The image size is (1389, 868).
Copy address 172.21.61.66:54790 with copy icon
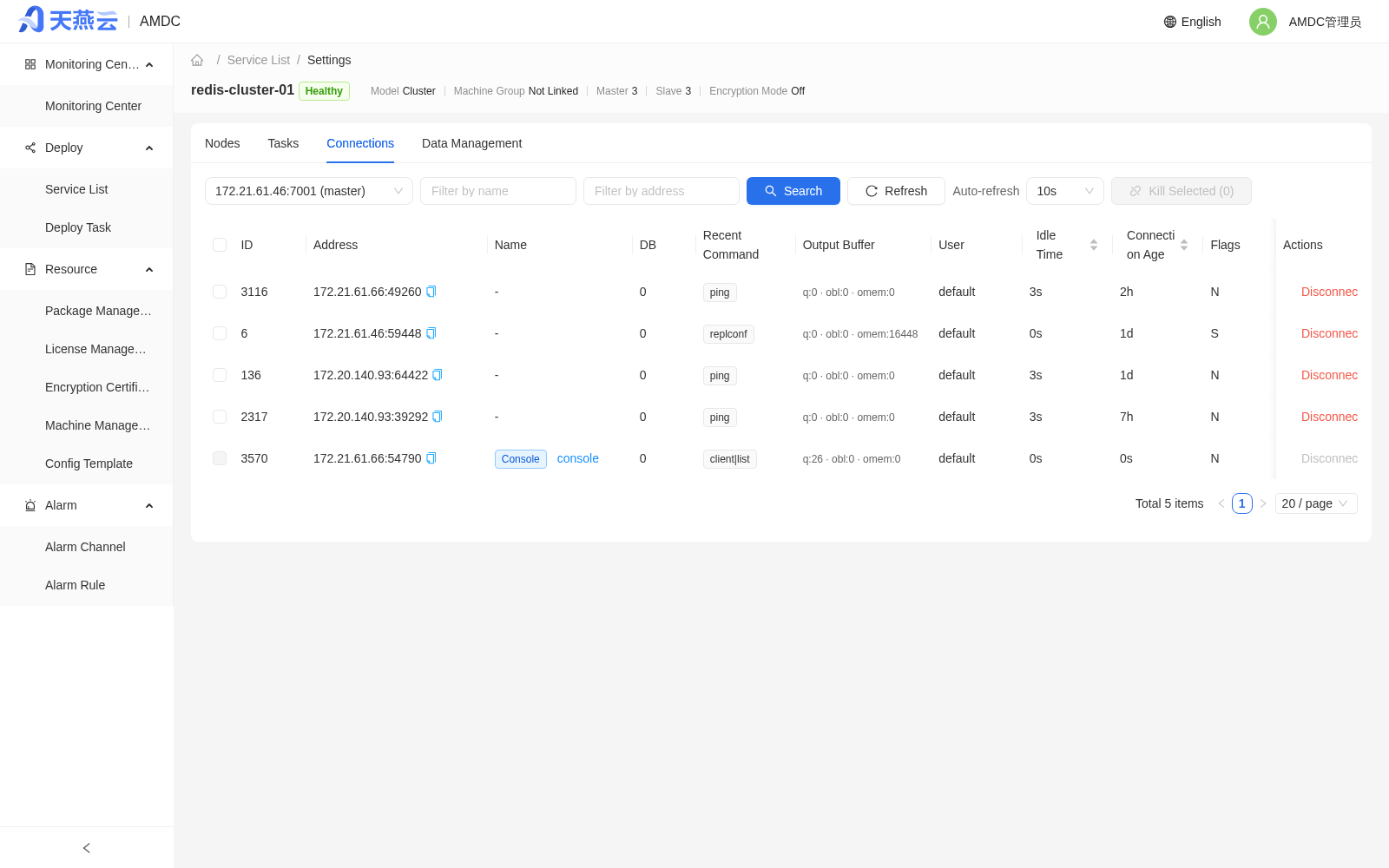point(431,458)
